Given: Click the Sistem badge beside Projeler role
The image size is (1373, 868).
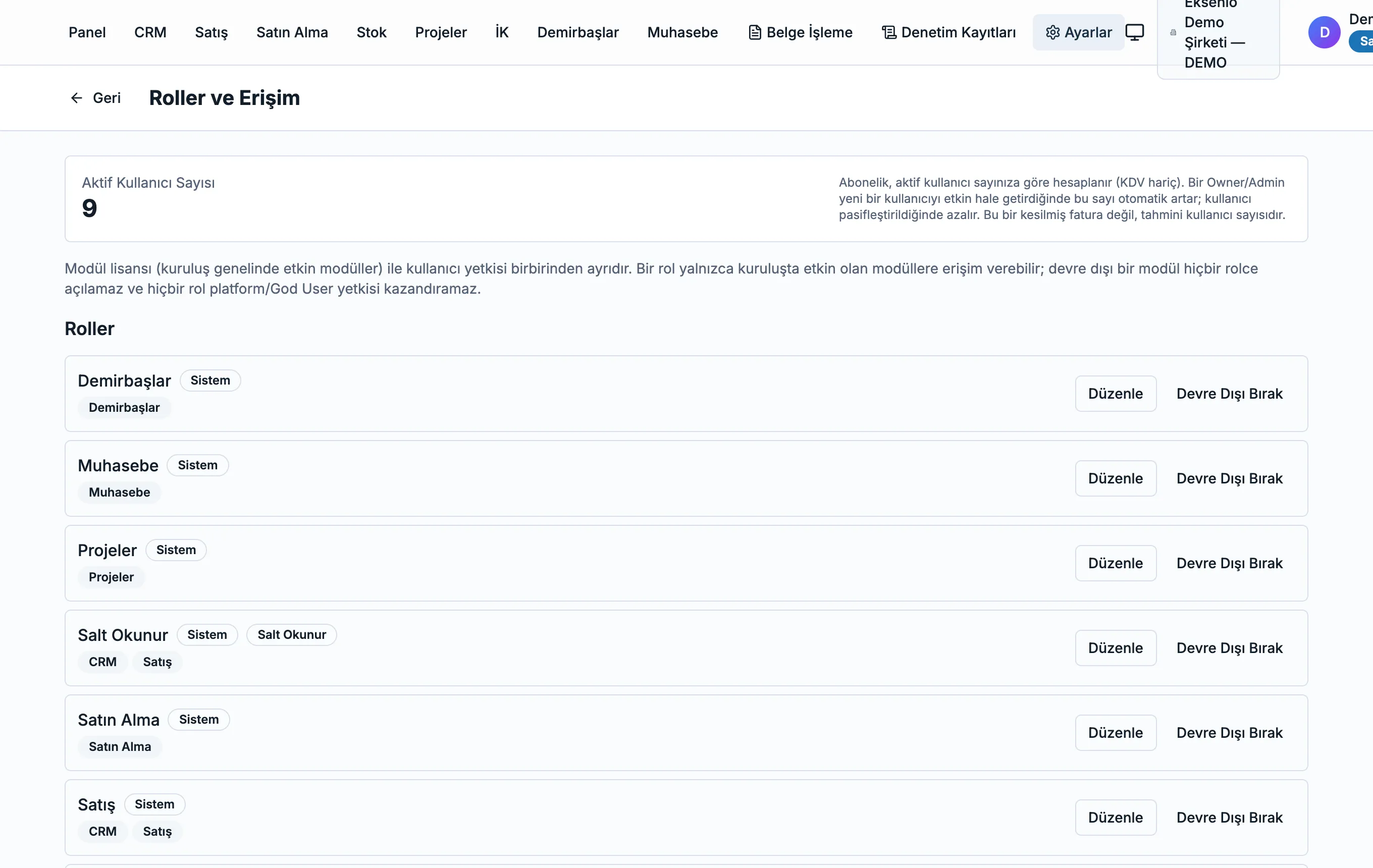Looking at the screenshot, I should (x=176, y=551).
